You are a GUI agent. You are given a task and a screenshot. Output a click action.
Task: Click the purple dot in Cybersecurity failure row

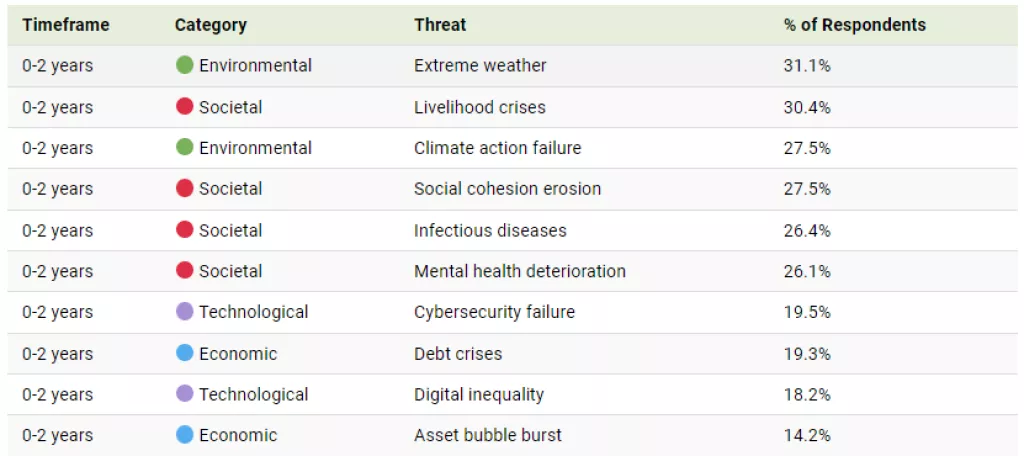click(184, 311)
